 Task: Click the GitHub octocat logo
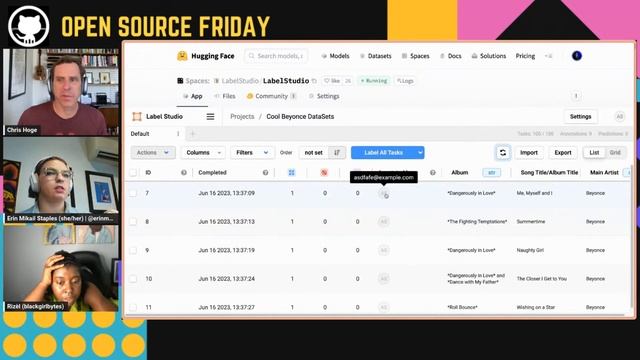29,26
